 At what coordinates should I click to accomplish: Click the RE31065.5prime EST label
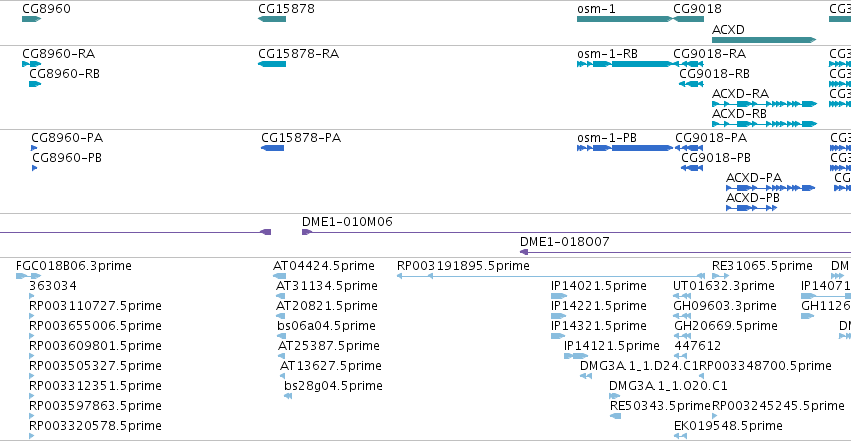tap(762, 266)
